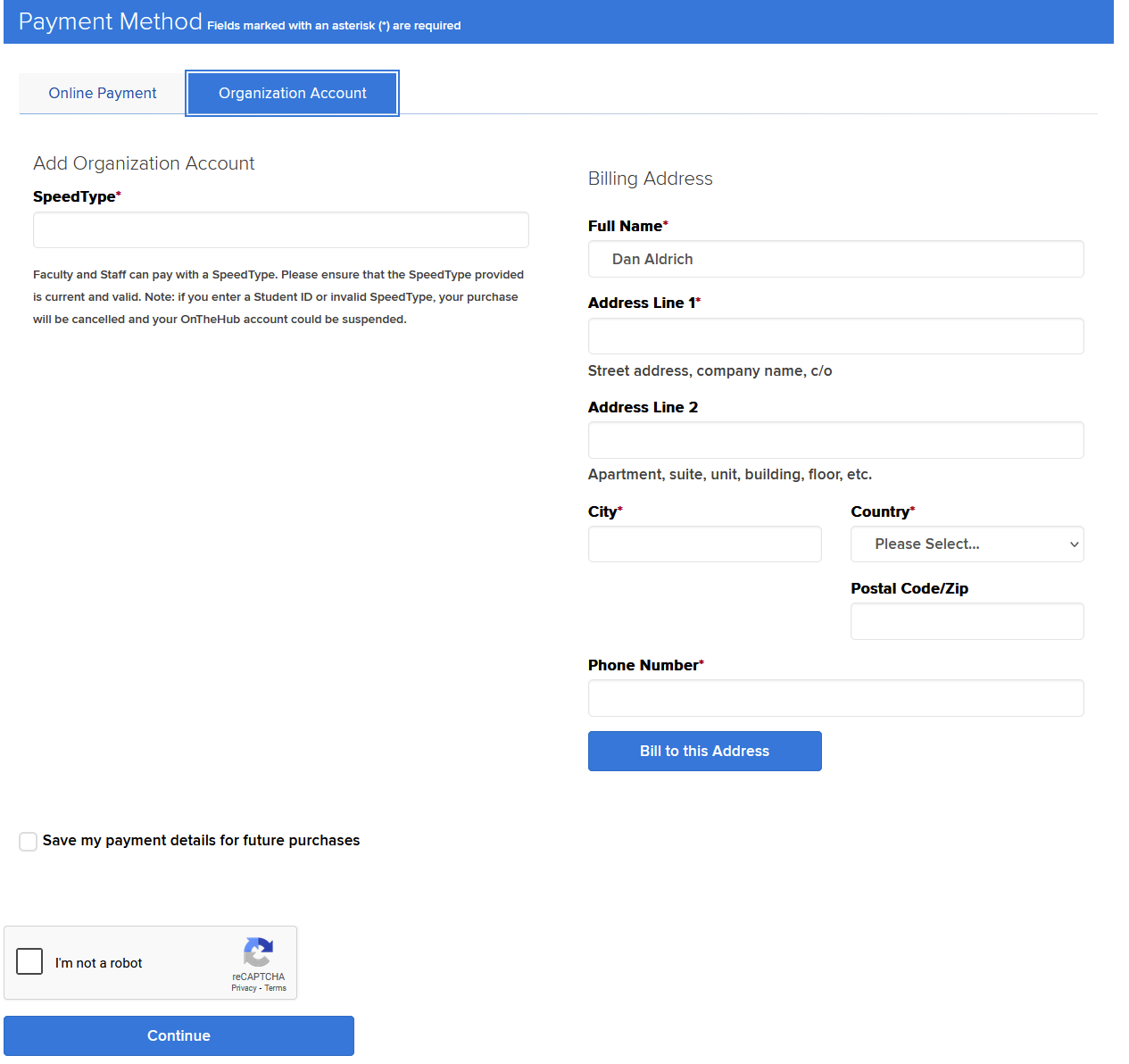The image size is (1129, 1064).
Task: Switch to the Online Payment tab
Action: point(103,94)
